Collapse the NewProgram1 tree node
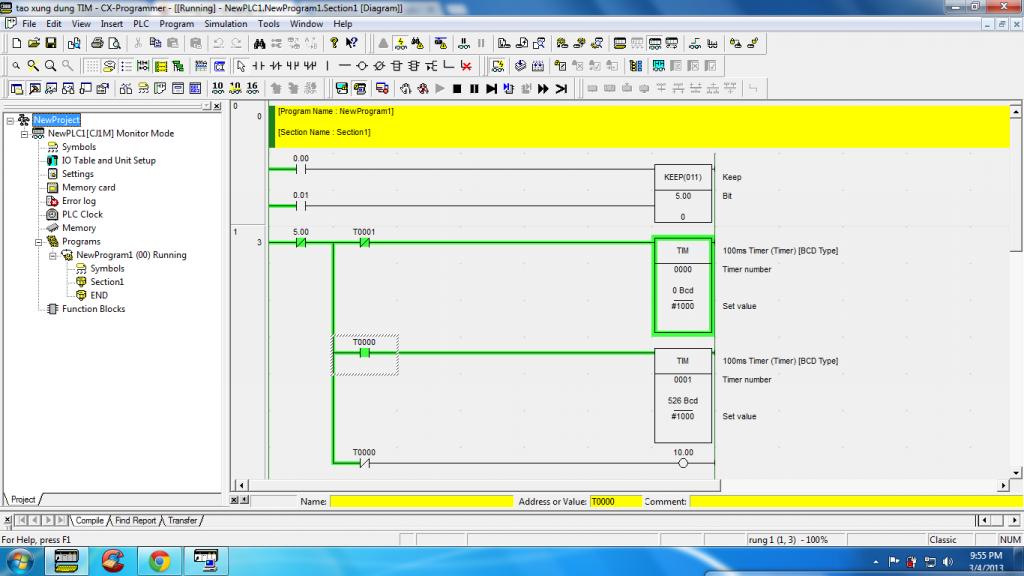The image size is (1024, 576). click(x=52, y=255)
